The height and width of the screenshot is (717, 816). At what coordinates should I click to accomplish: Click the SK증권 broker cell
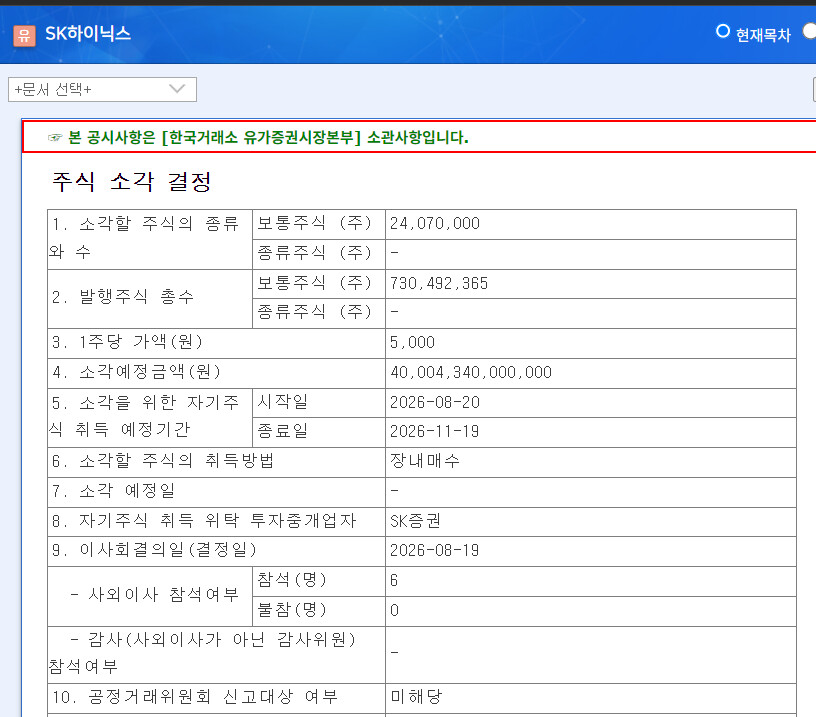pos(591,521)
